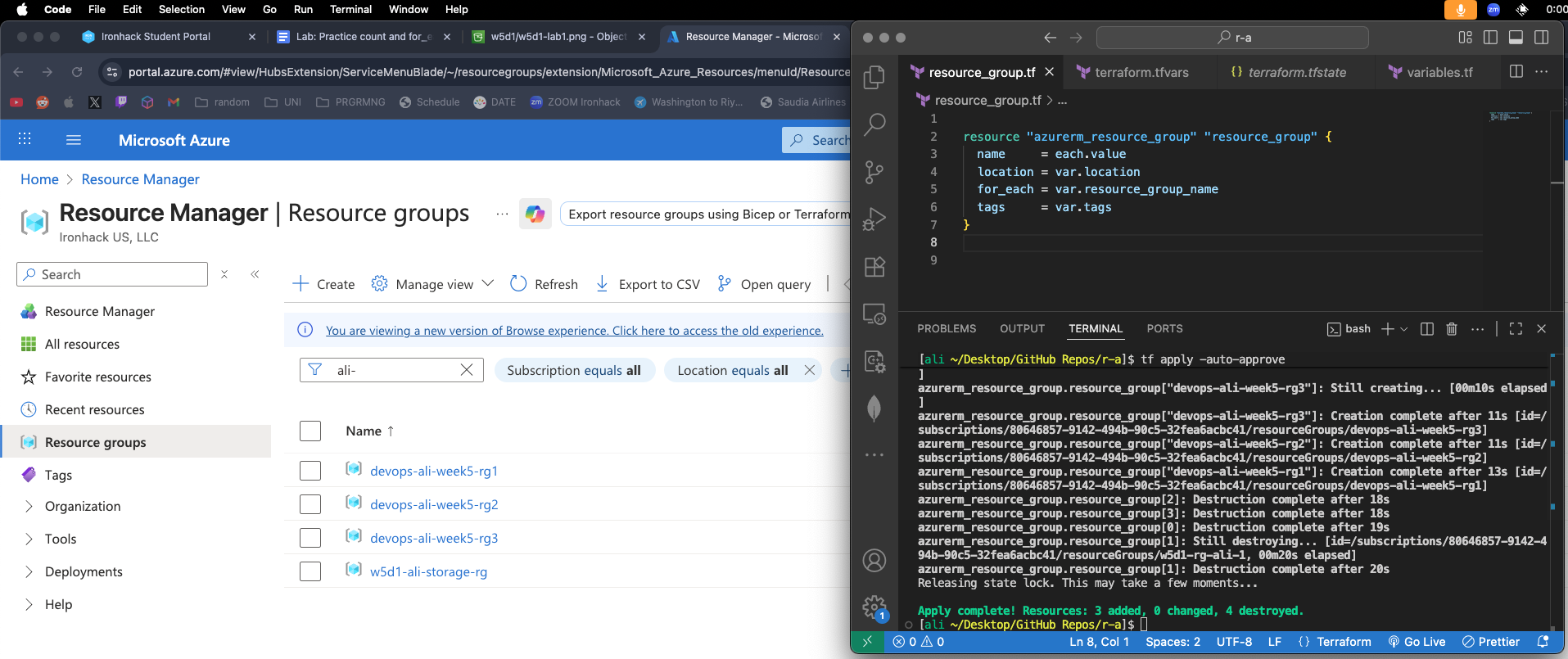Open Run and Debug view

[874, 219]
